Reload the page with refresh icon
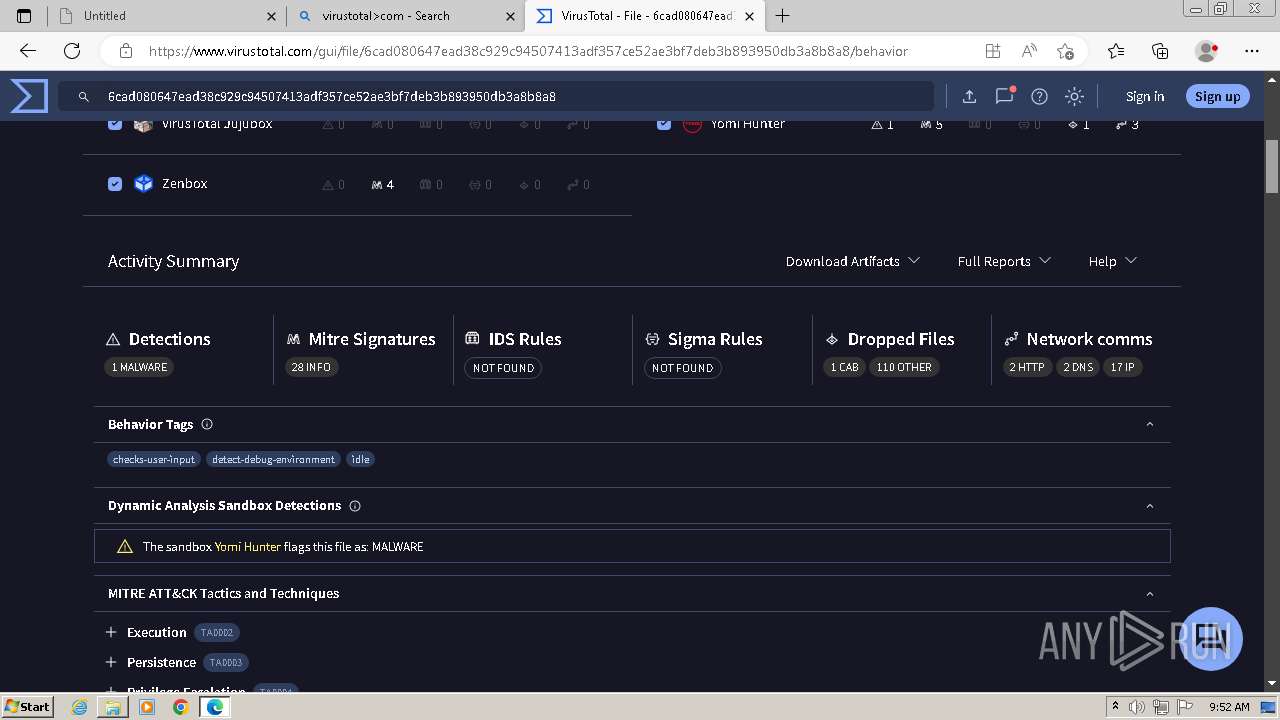The image size is (1280, 720). coord(72,51)
